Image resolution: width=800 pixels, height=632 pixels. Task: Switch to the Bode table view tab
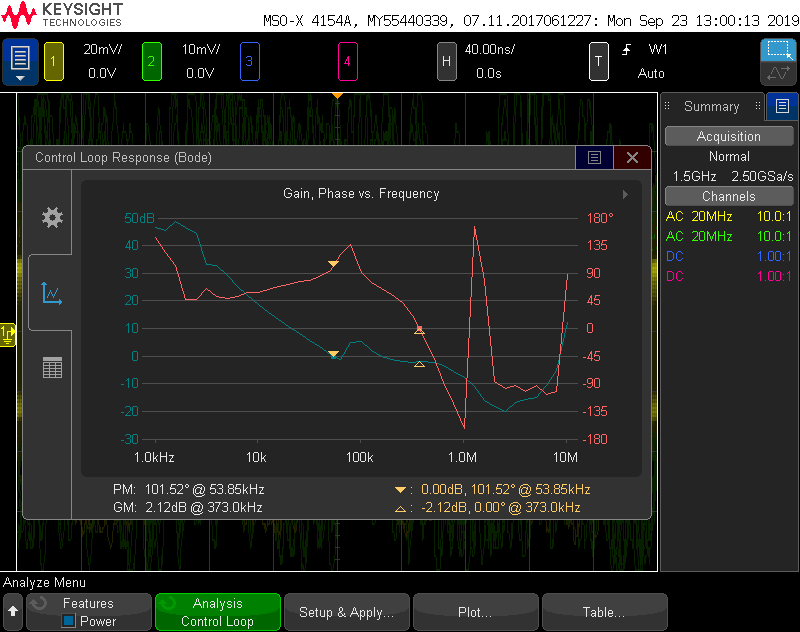click(52, 367)
